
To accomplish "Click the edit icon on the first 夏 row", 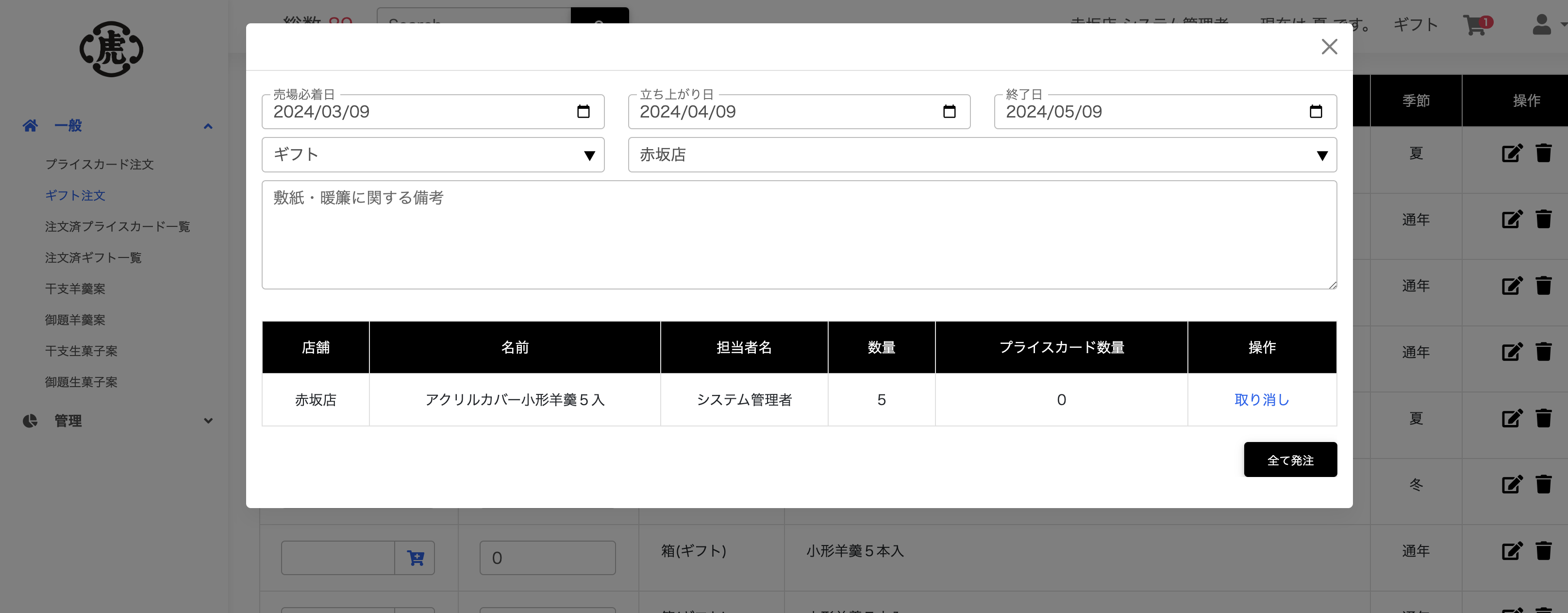I will click(1511, 153).
